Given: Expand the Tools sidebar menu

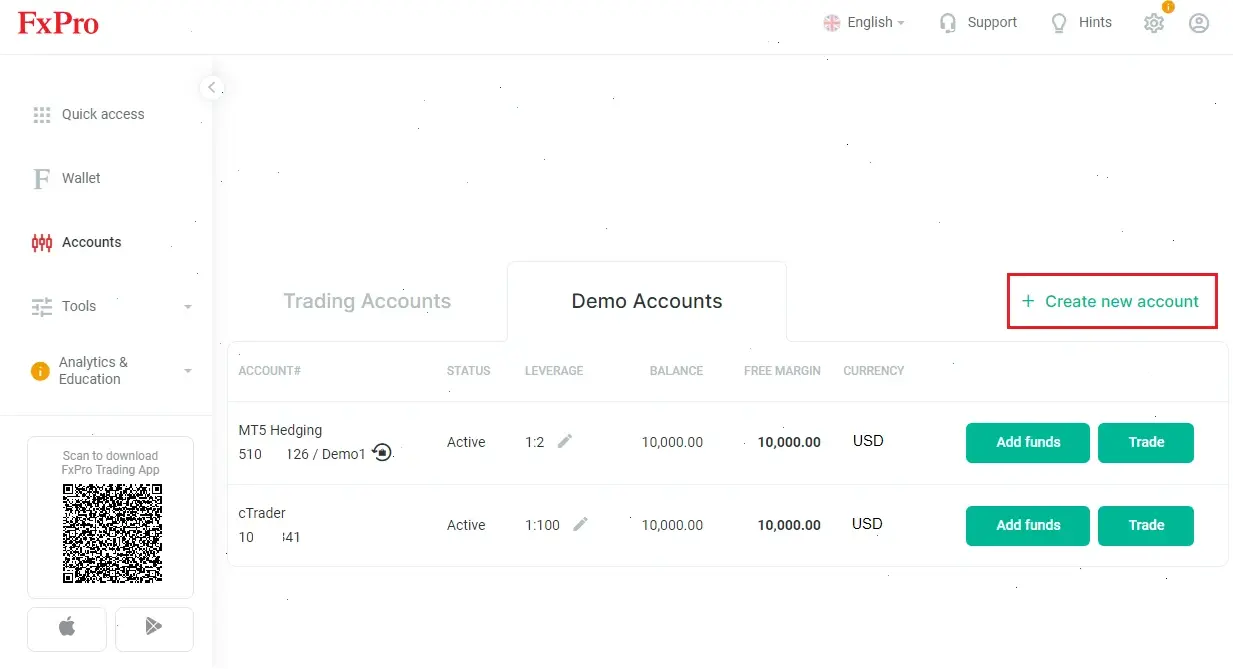Looking at the screenshot, I should [x=188, y=306].
